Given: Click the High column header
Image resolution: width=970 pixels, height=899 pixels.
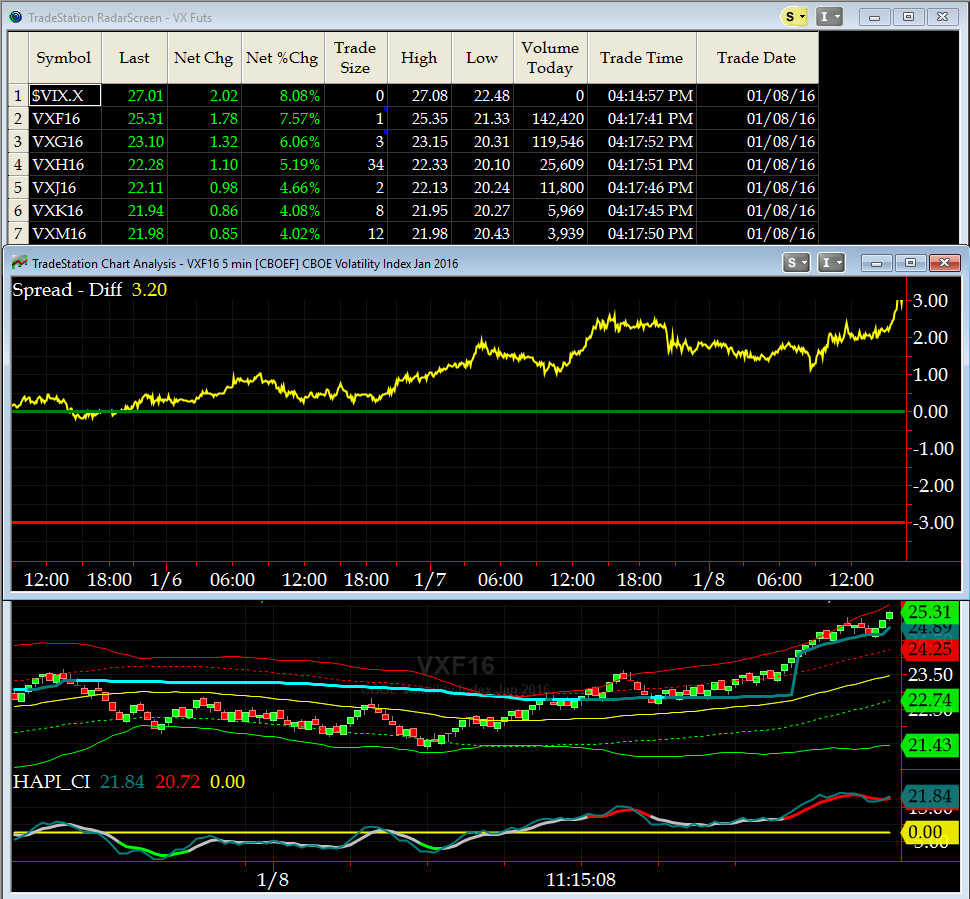Looking at the screenshot, I should (419, 58).
